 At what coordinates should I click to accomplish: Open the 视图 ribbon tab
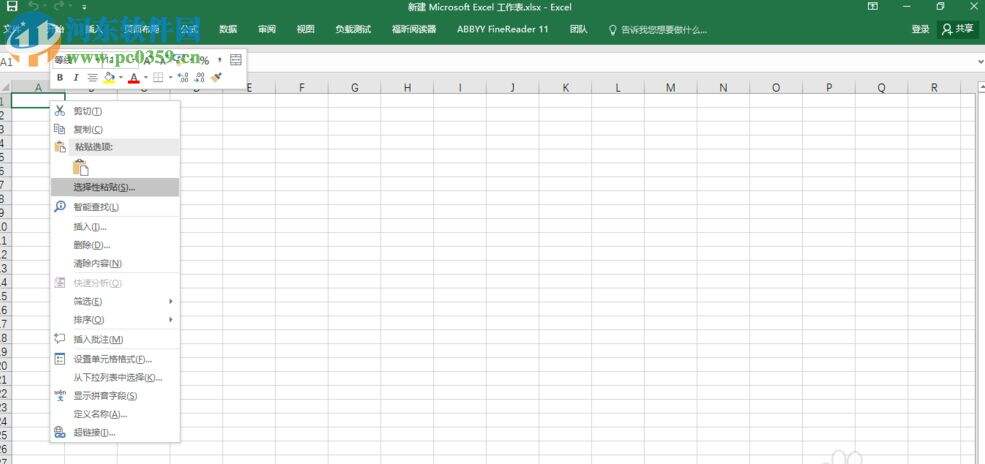pos(305,29)
